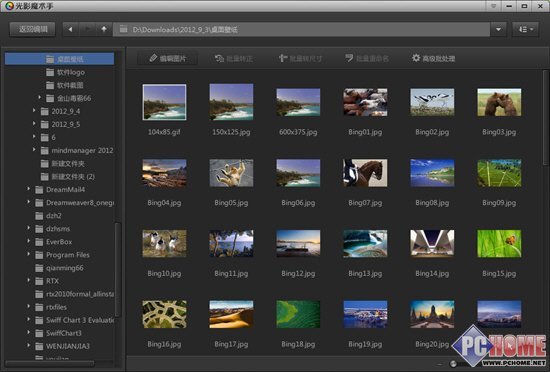Screen dimensions: 550x372
Task: Expand the DreamMail4 folder arrow
Action: coord(29,189)
